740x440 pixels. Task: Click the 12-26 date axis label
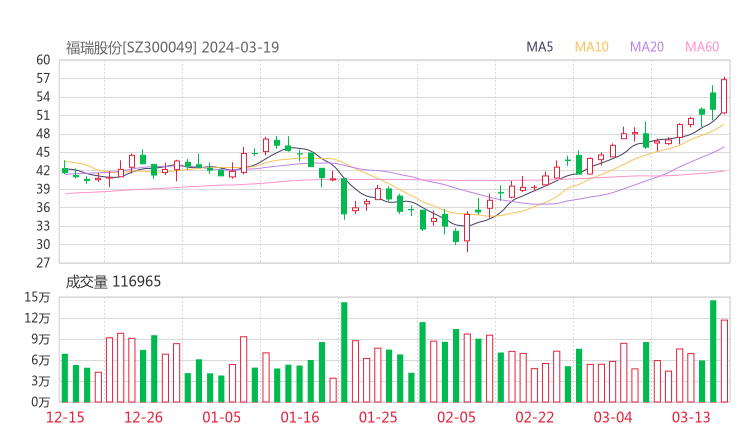tap(143, 417)
